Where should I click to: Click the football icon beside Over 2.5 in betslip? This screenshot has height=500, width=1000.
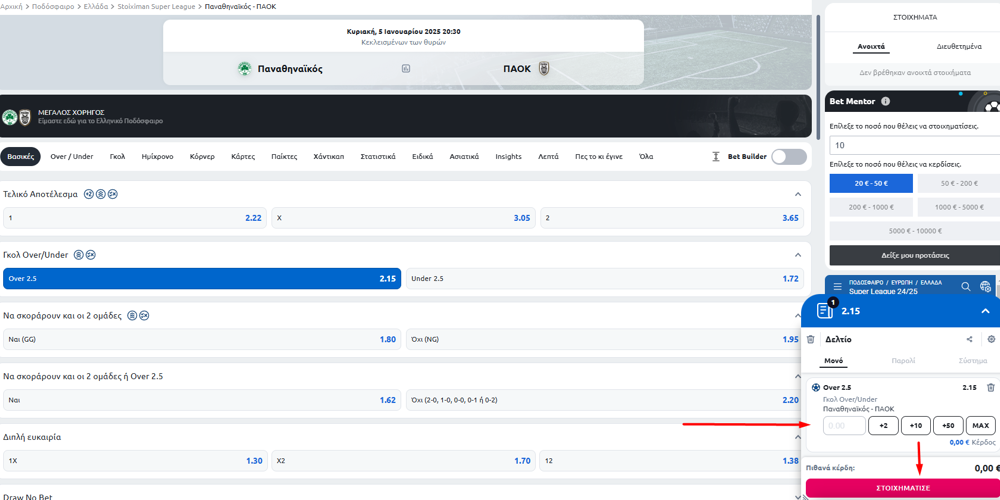click(816, 387)
